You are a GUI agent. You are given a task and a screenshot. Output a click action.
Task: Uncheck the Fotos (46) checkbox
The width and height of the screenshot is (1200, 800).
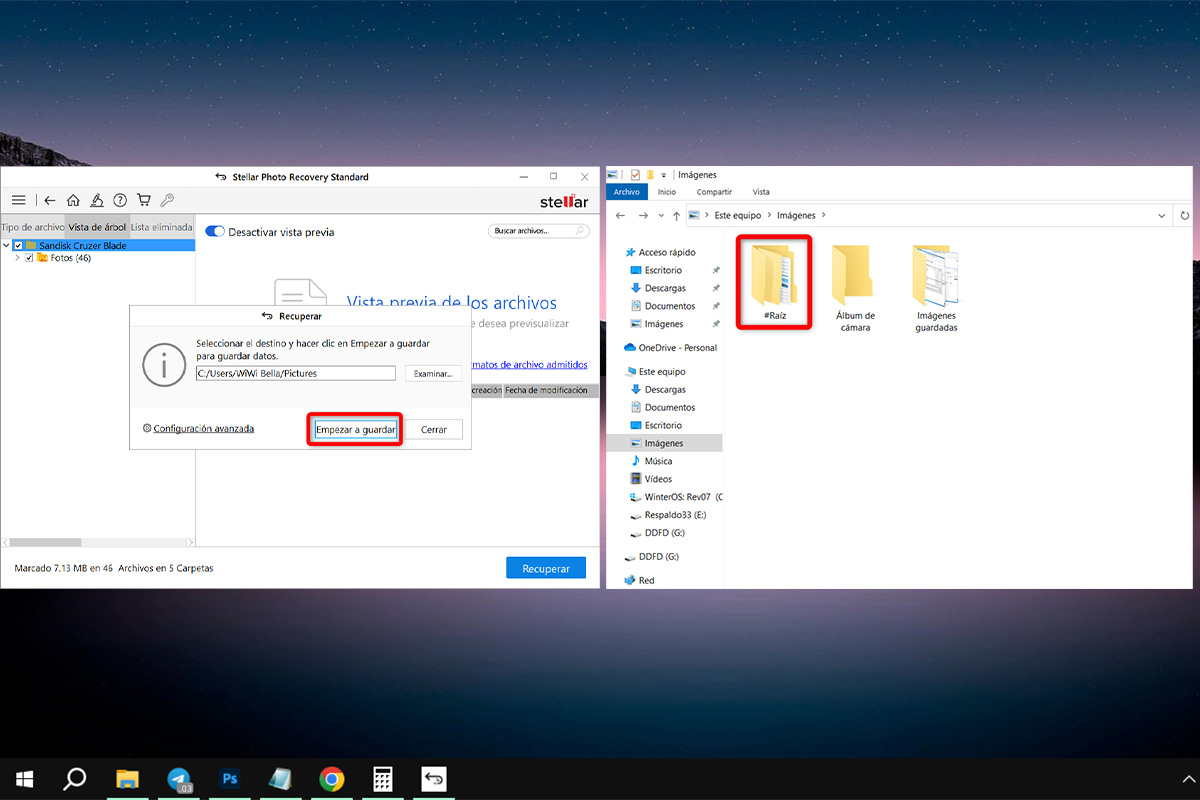[29, 258]
